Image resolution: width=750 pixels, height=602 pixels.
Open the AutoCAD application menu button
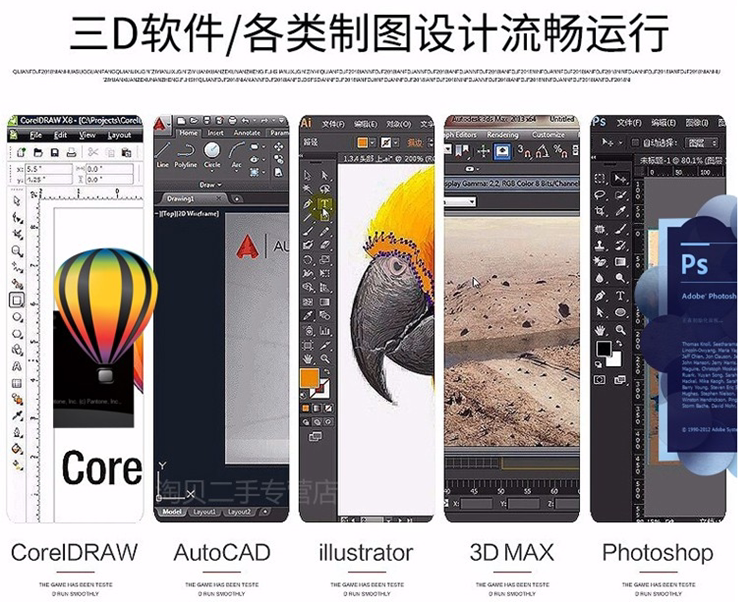(161, 126)
